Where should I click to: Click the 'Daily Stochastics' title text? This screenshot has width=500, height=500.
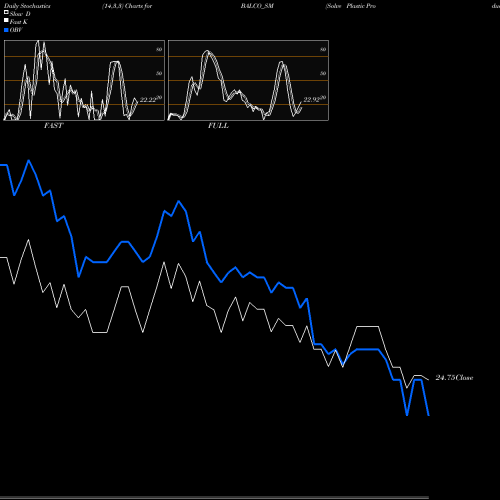coord(27,6)
